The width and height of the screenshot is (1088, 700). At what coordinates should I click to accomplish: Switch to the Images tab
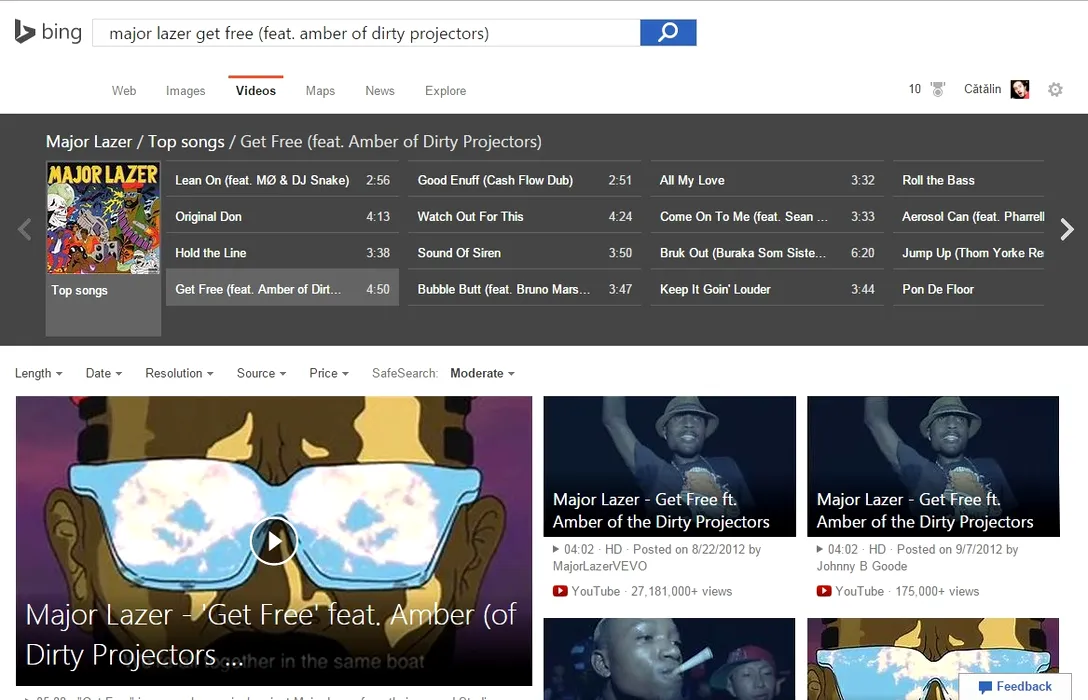click(x=185, y=91)
